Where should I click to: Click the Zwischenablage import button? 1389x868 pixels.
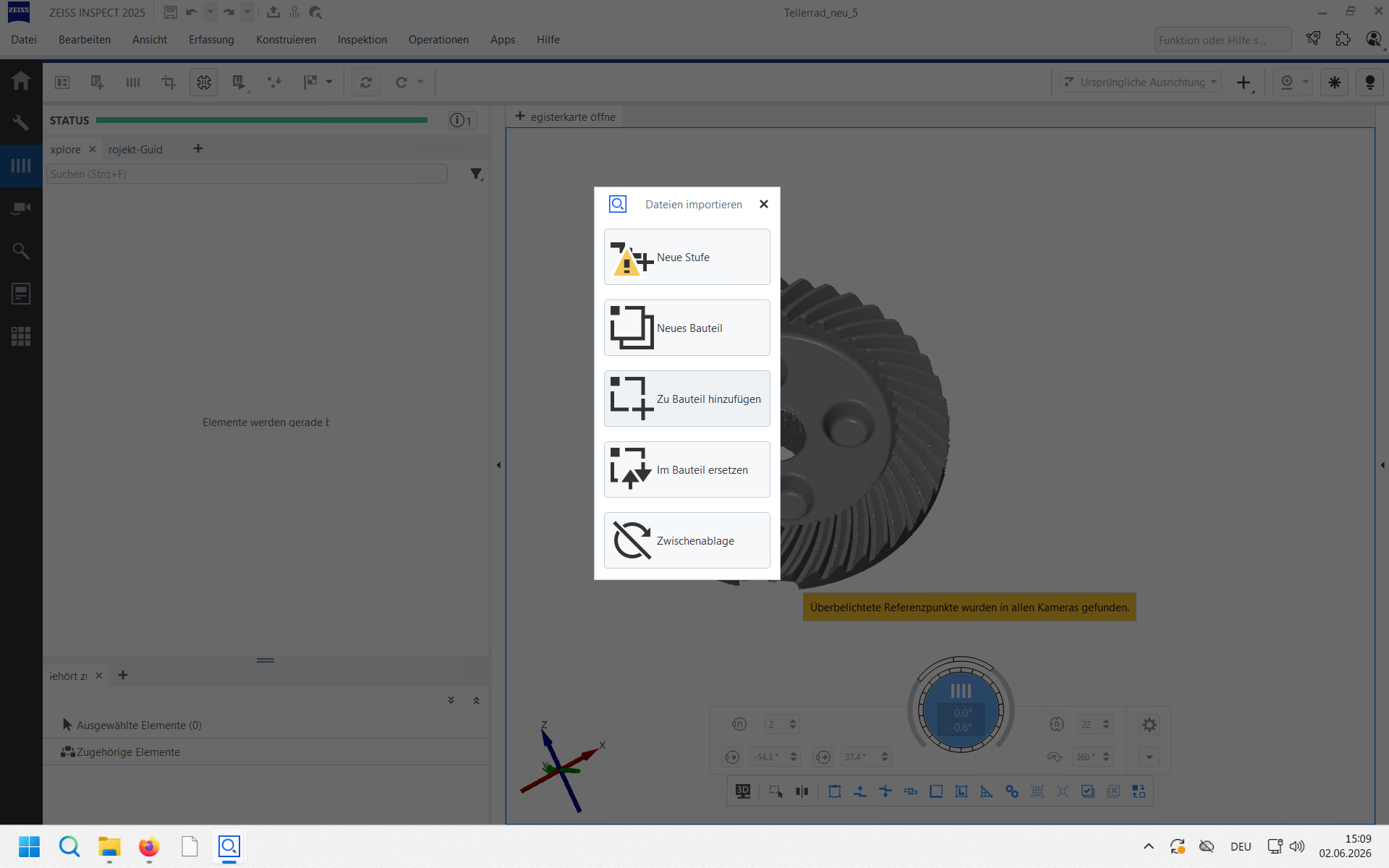point(687,540)
